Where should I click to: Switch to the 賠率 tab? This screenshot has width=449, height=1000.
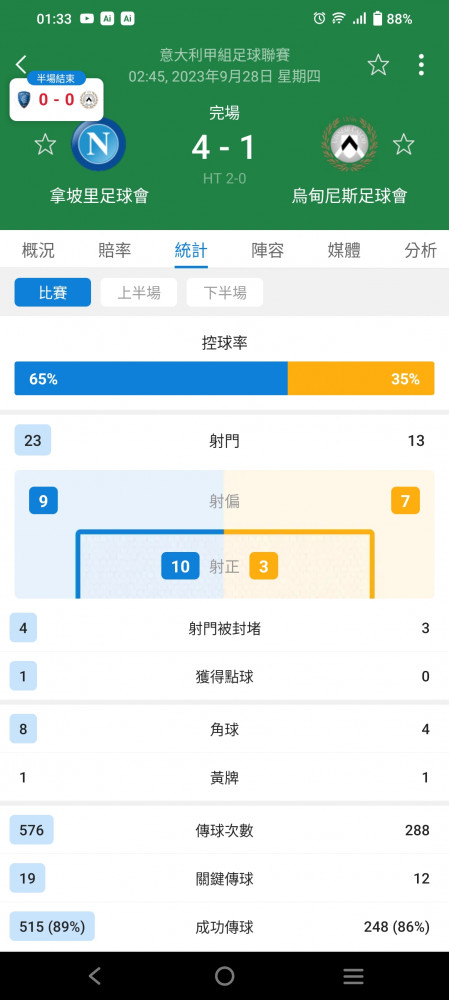[x=115, y=250]
